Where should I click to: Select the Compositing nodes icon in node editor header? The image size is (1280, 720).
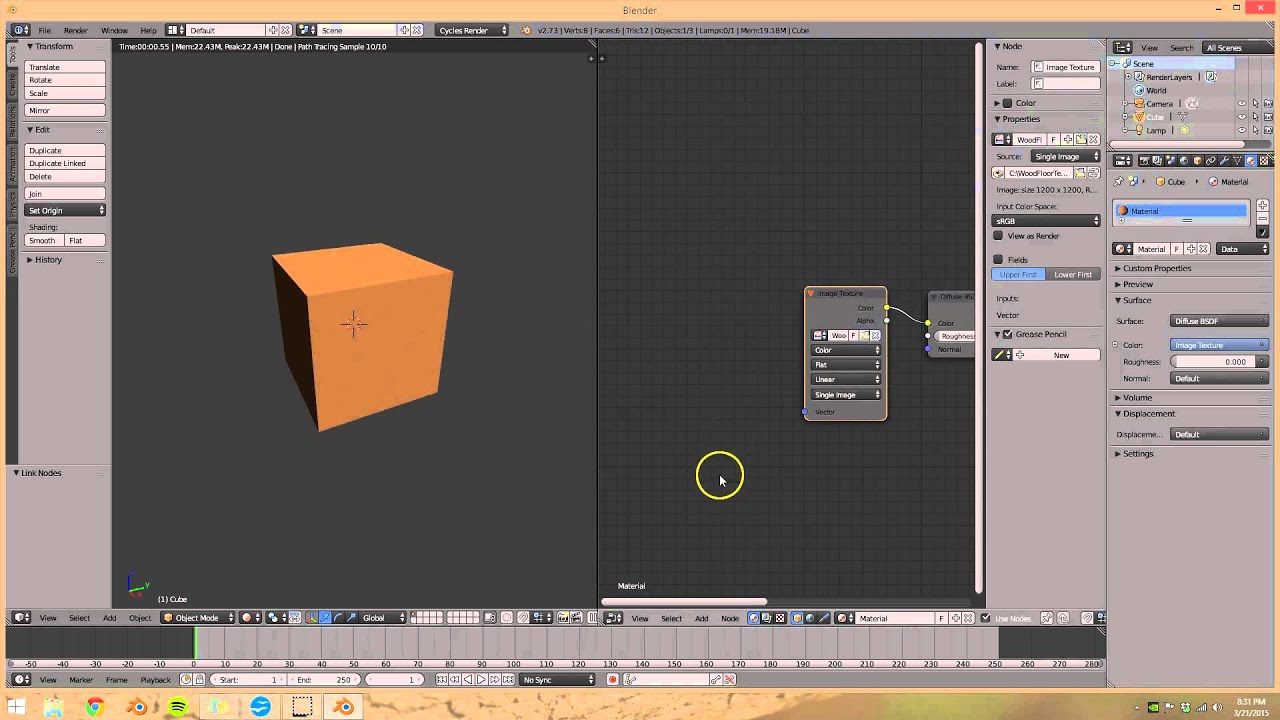(766, 618)
